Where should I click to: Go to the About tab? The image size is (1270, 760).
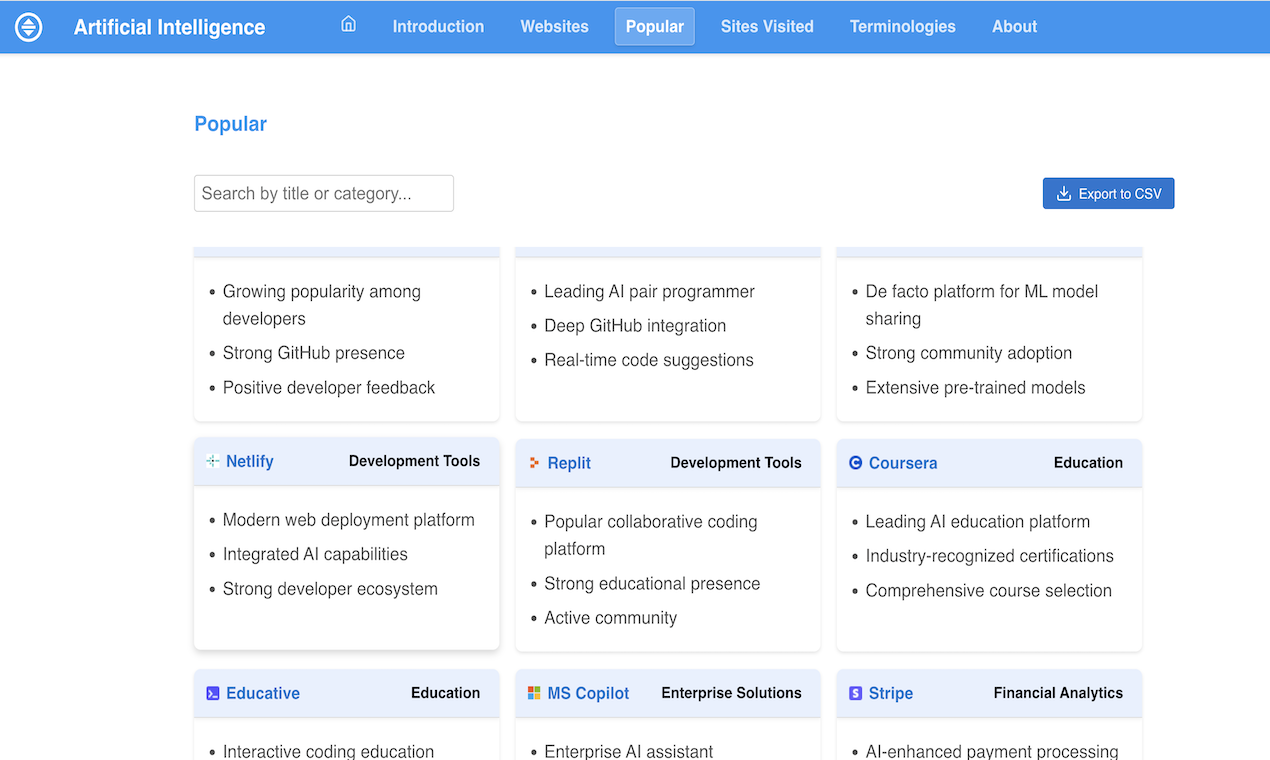point(1014,27)
